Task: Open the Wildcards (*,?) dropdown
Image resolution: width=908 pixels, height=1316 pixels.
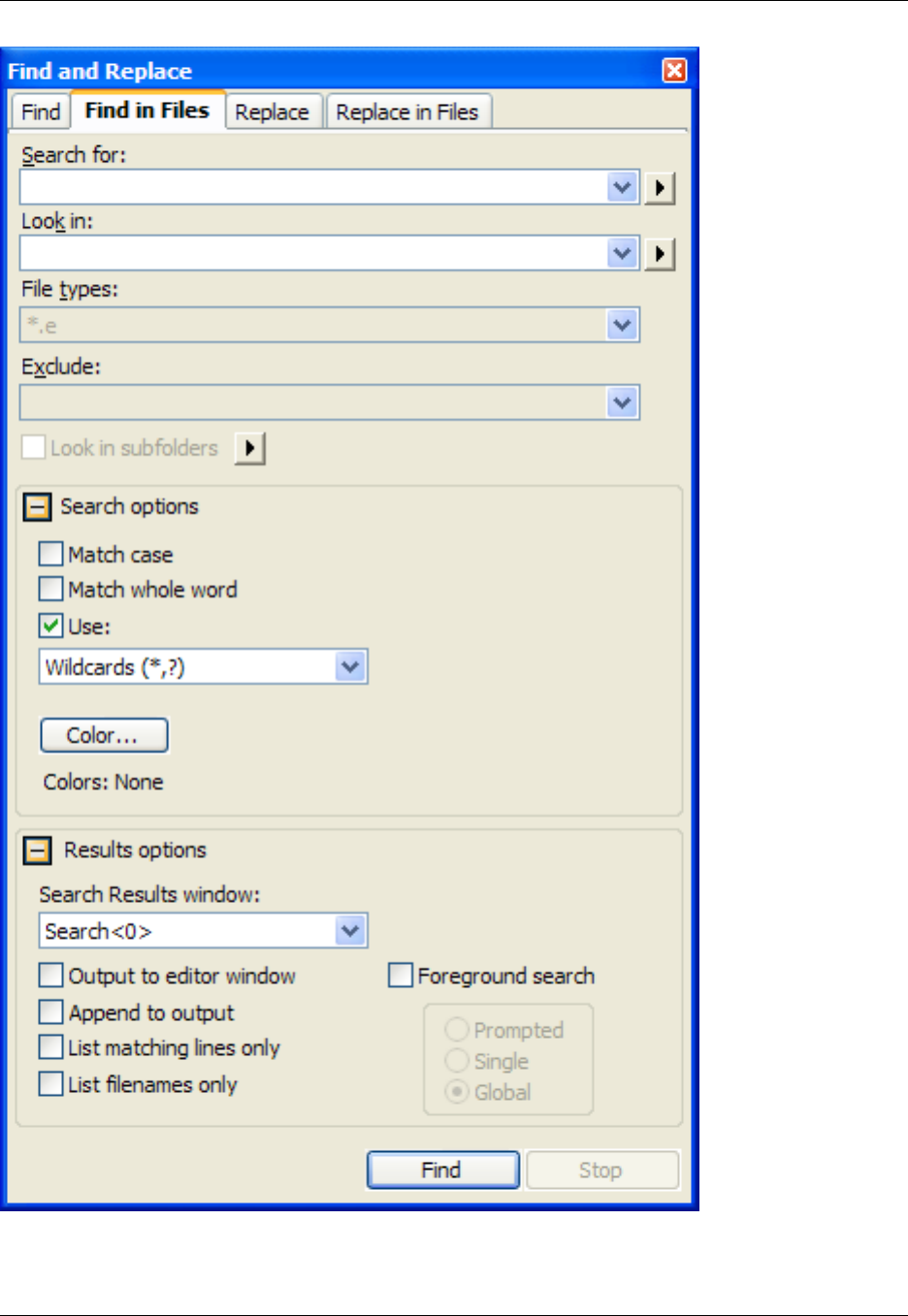Action: [350, 667]
